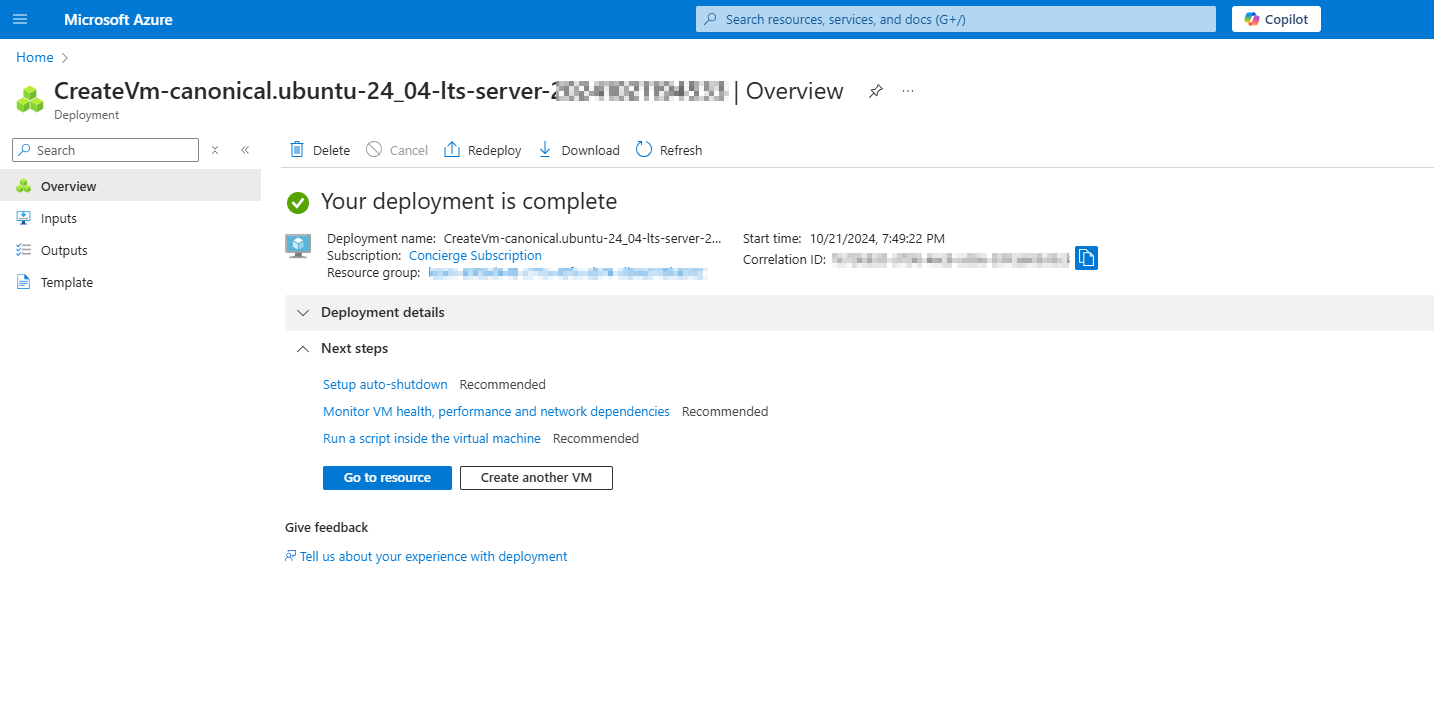The image size is (1434, 719).
Task: Click the Copilot button
Action: (x=1276, y=19)
